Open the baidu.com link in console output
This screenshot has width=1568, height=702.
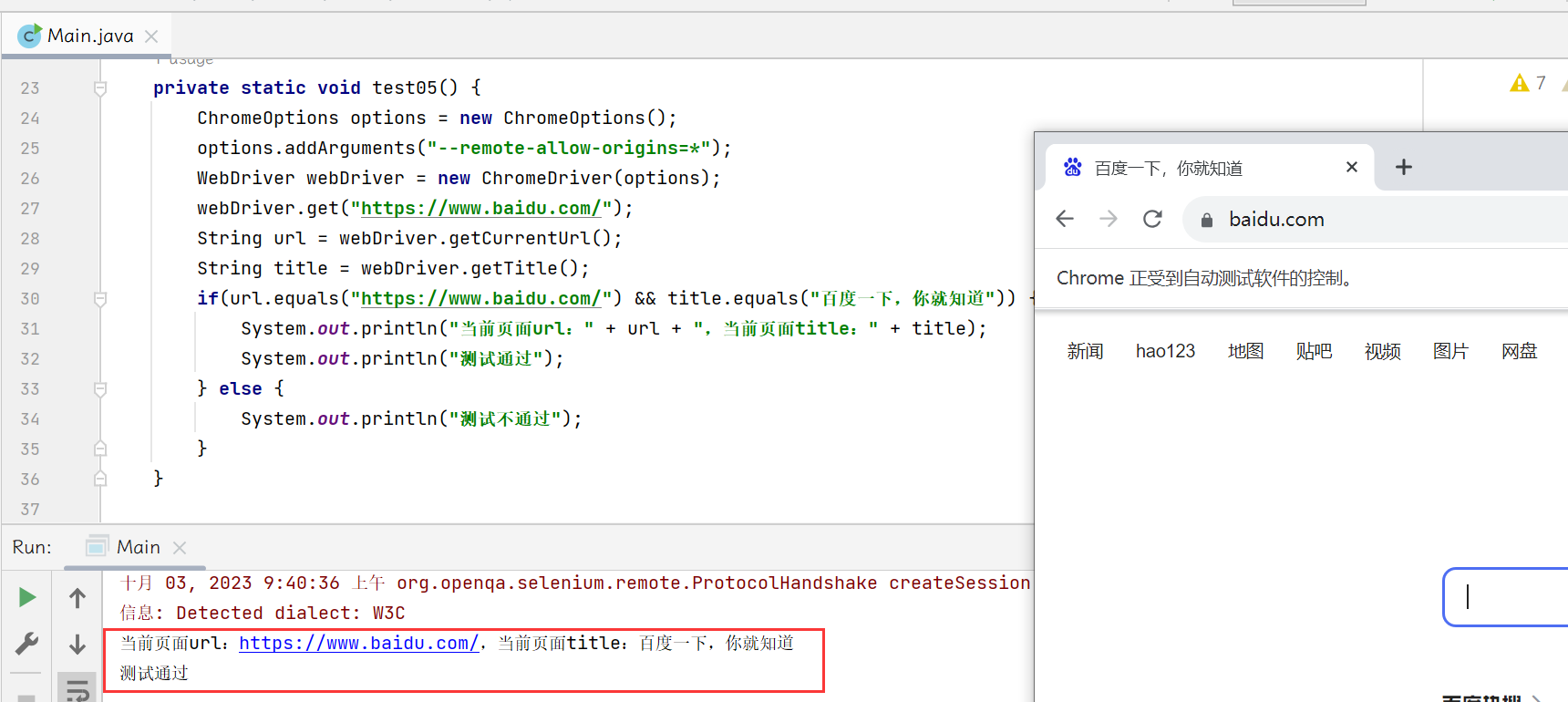359,644
